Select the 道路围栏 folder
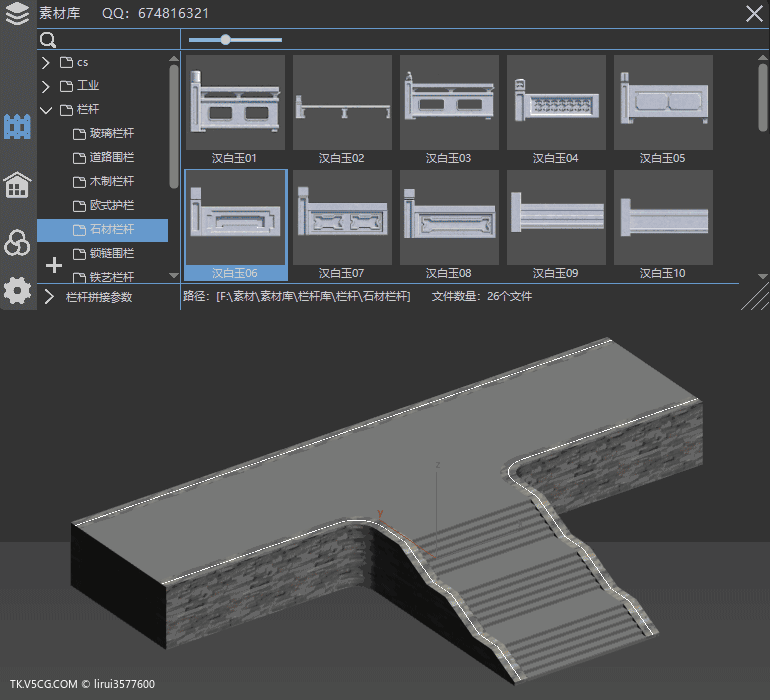Viewport: 770px width, 700px height. tap(111, 158)
